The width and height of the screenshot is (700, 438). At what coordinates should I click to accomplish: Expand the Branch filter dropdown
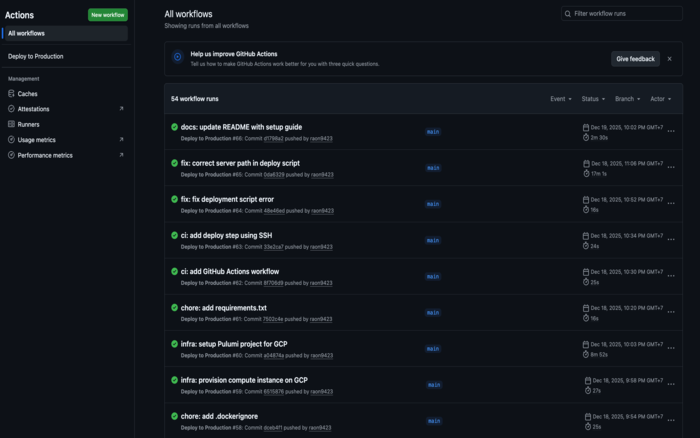pos(627,99)
